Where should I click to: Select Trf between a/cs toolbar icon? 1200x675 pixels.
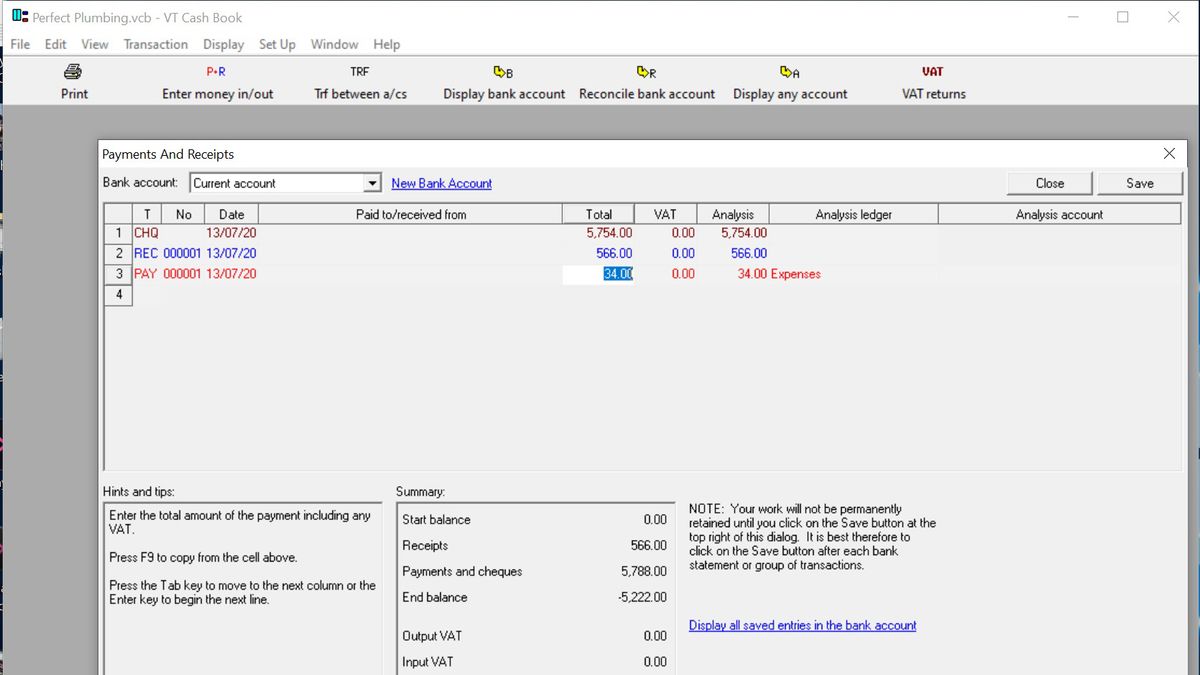tap(360, 82)
